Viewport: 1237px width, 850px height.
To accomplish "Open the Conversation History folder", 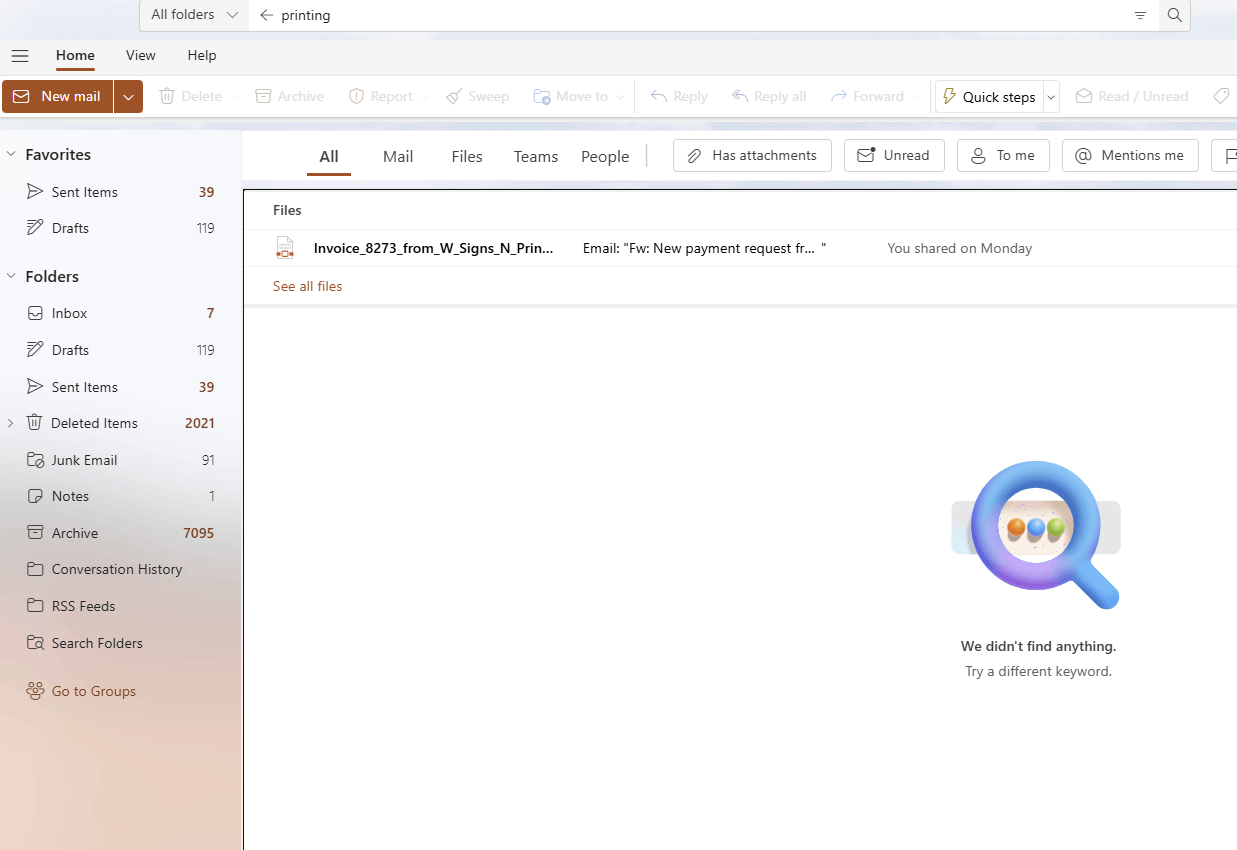I will (x=120, y=569).
